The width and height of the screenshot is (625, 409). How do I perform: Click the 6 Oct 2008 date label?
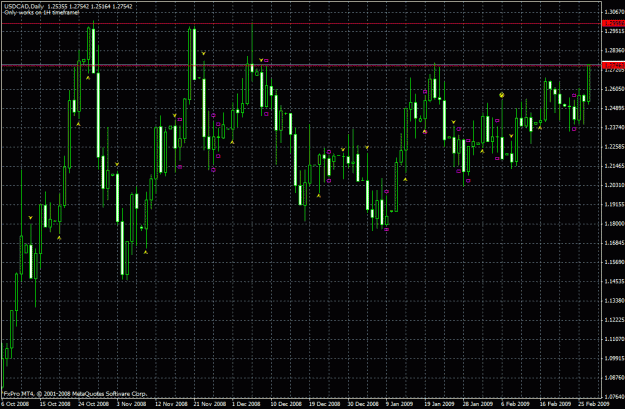[16, 404]
